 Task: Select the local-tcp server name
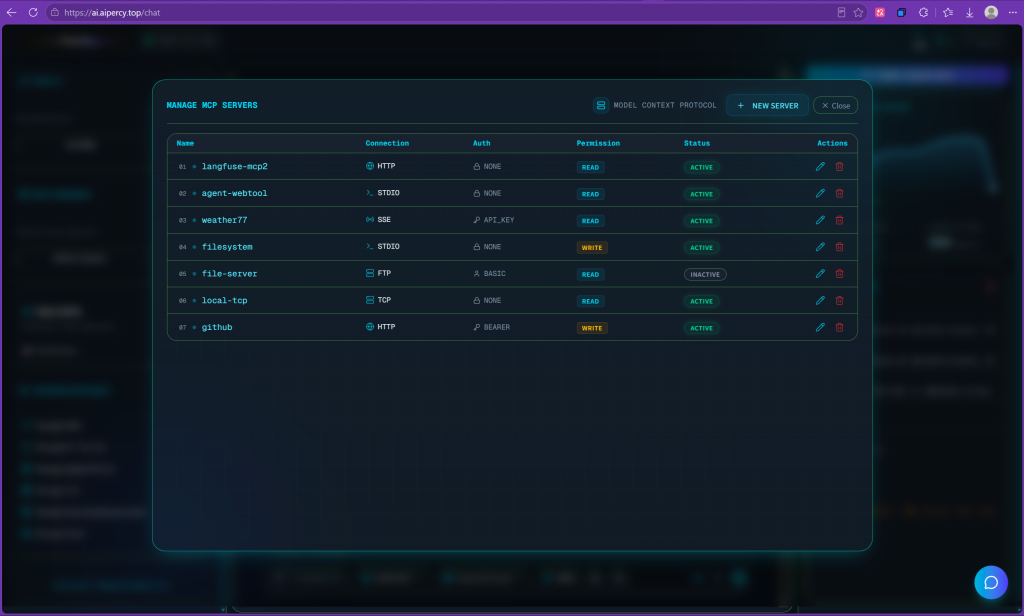click(x=225, y=300)
